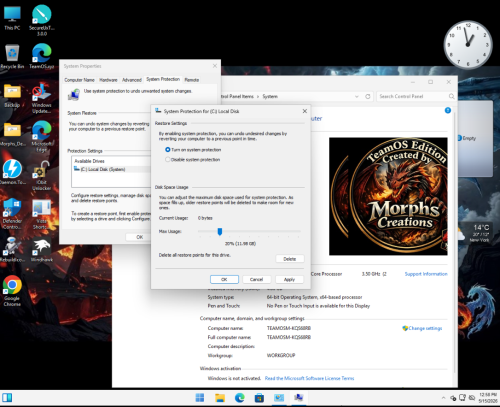The image size is (500, 407).
Task: Click the blue help icon in Control Panel
Action: [x=448, y=110]
